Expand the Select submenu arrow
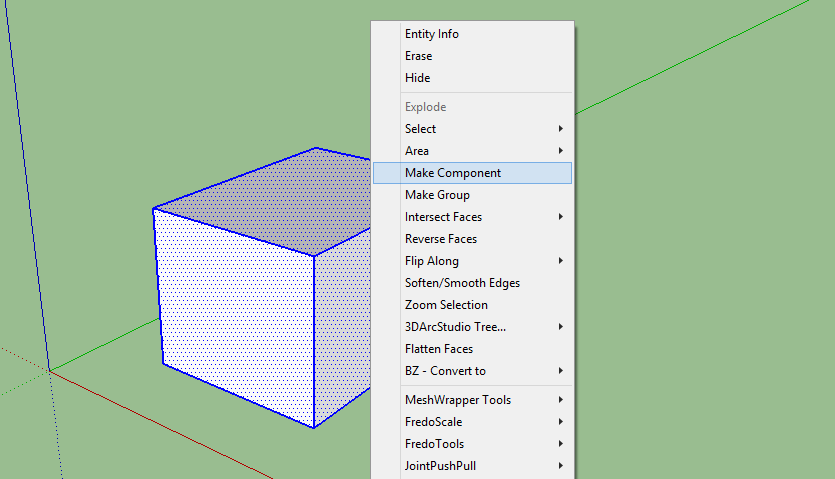Viewport: 835px width, 479px height. [561, 129]
